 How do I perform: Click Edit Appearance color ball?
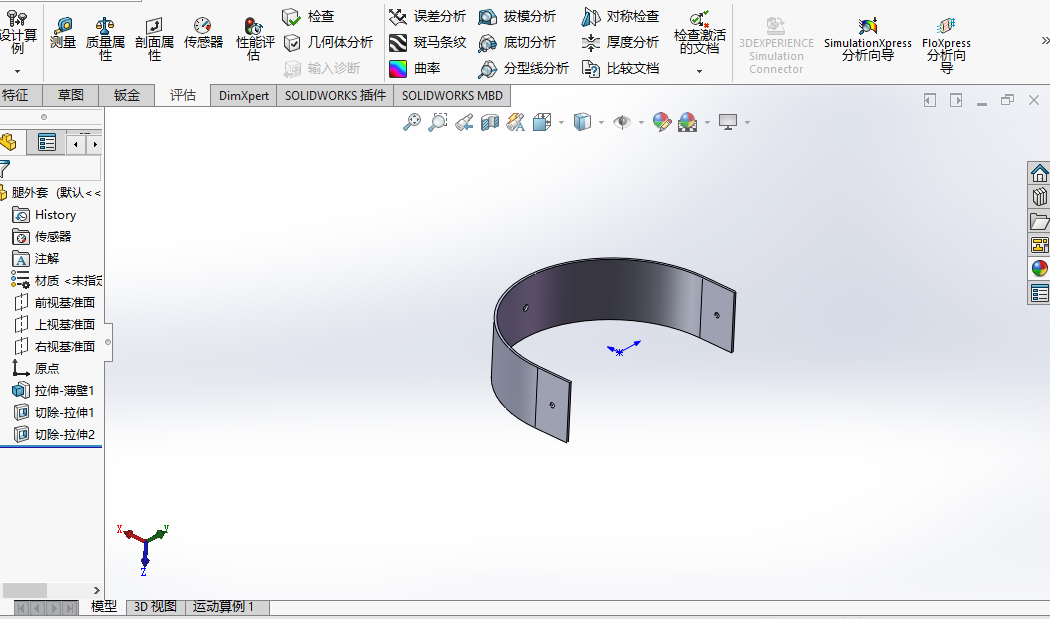pos(662,122)
